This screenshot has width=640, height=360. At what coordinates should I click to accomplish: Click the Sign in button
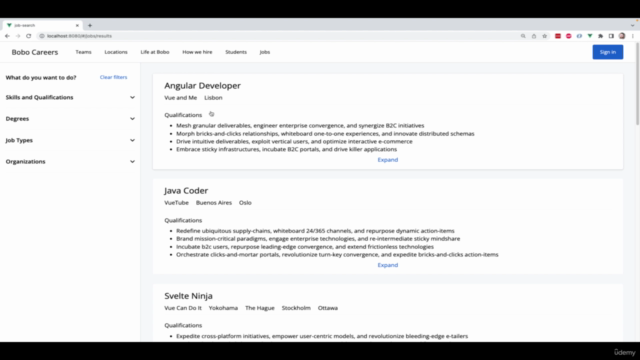pyautogui.click(x=608, y=52)
